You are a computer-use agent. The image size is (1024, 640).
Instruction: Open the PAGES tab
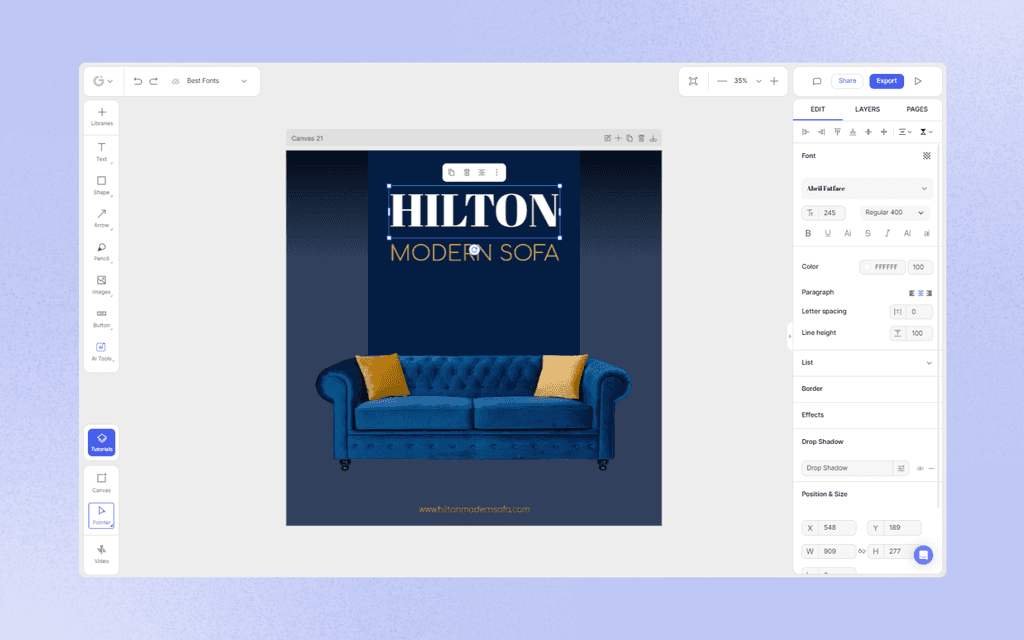pos(916,109)
